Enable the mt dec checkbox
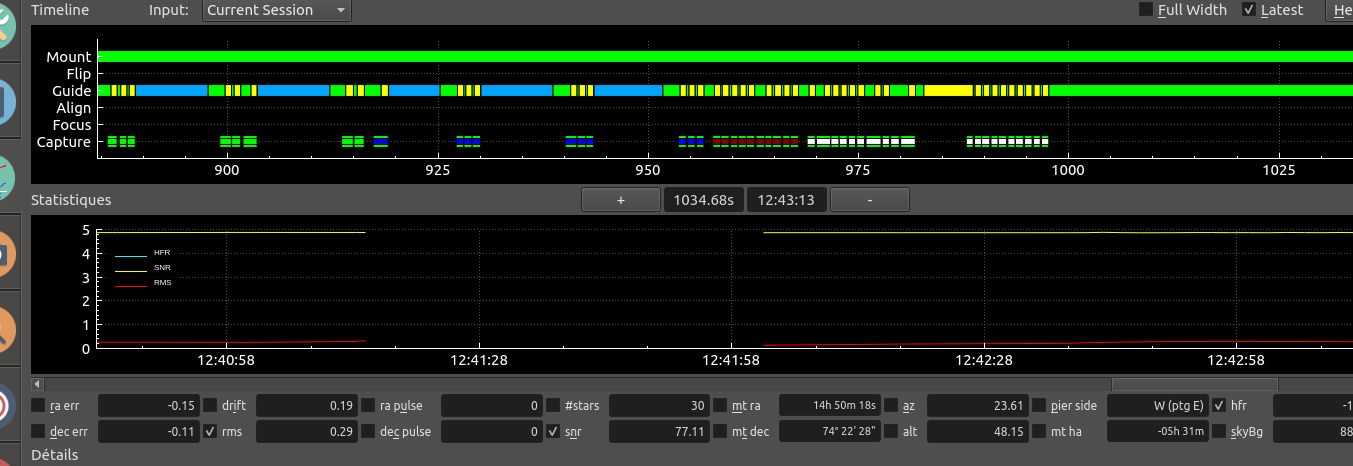Viewport: 1353px width, 466px height. click(720, 432)
